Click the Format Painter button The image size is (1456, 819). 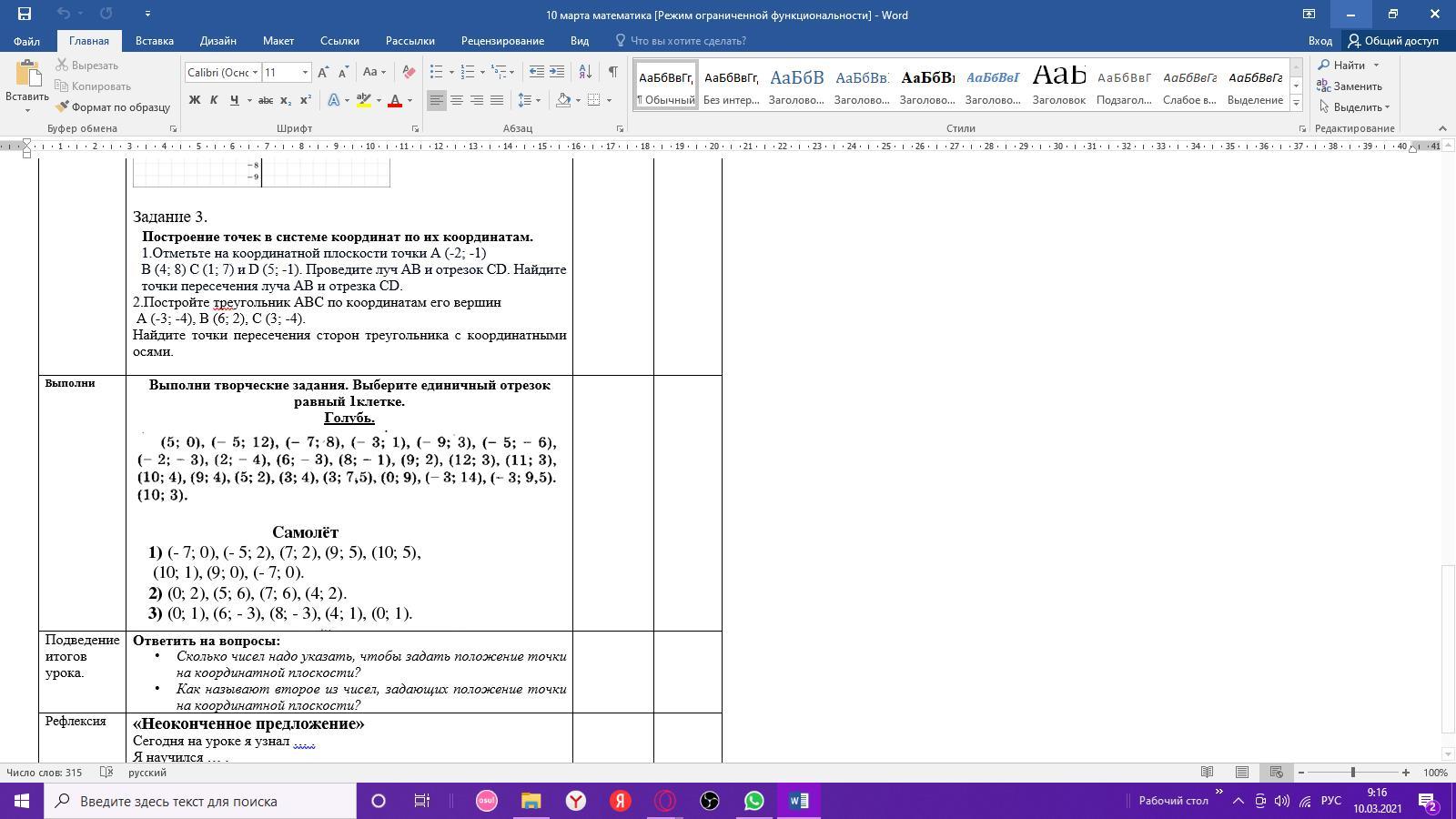click(113, 107)
